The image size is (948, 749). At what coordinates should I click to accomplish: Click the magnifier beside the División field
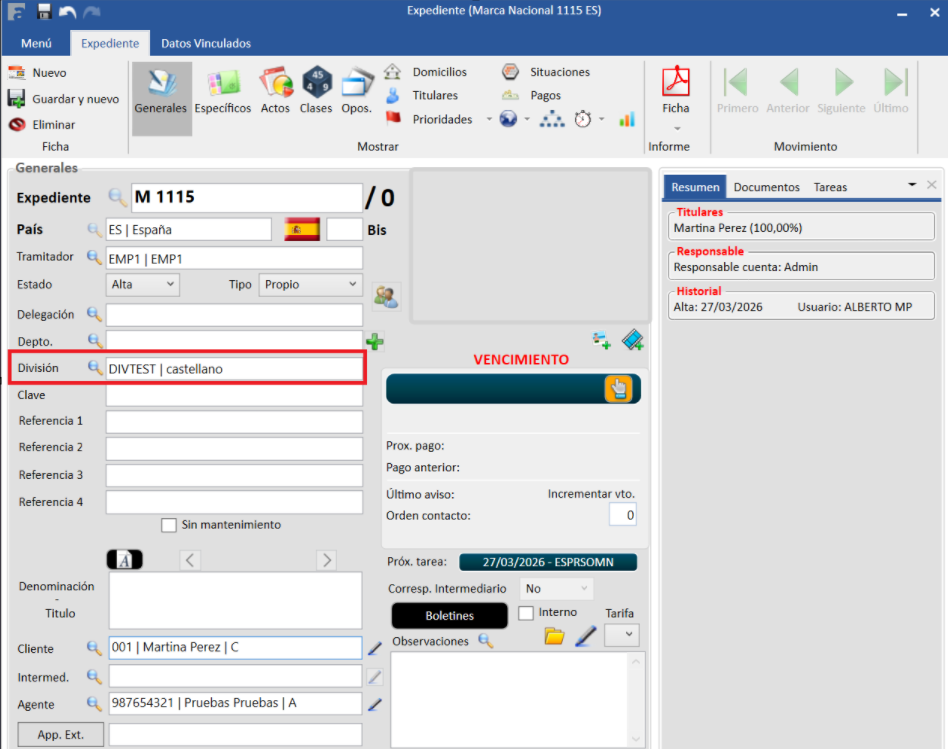pyautogui.click(x=95, y=368)
